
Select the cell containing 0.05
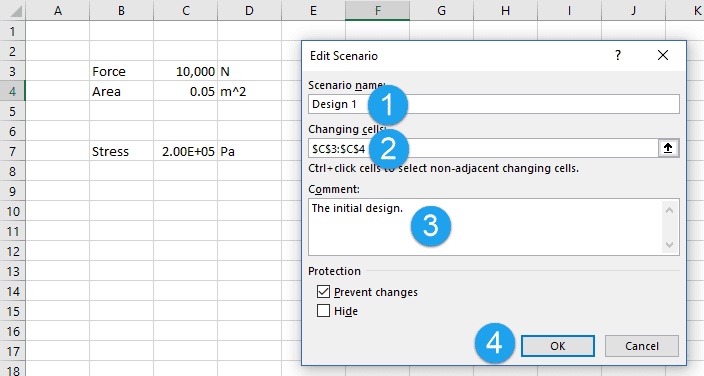pos(185,91)
